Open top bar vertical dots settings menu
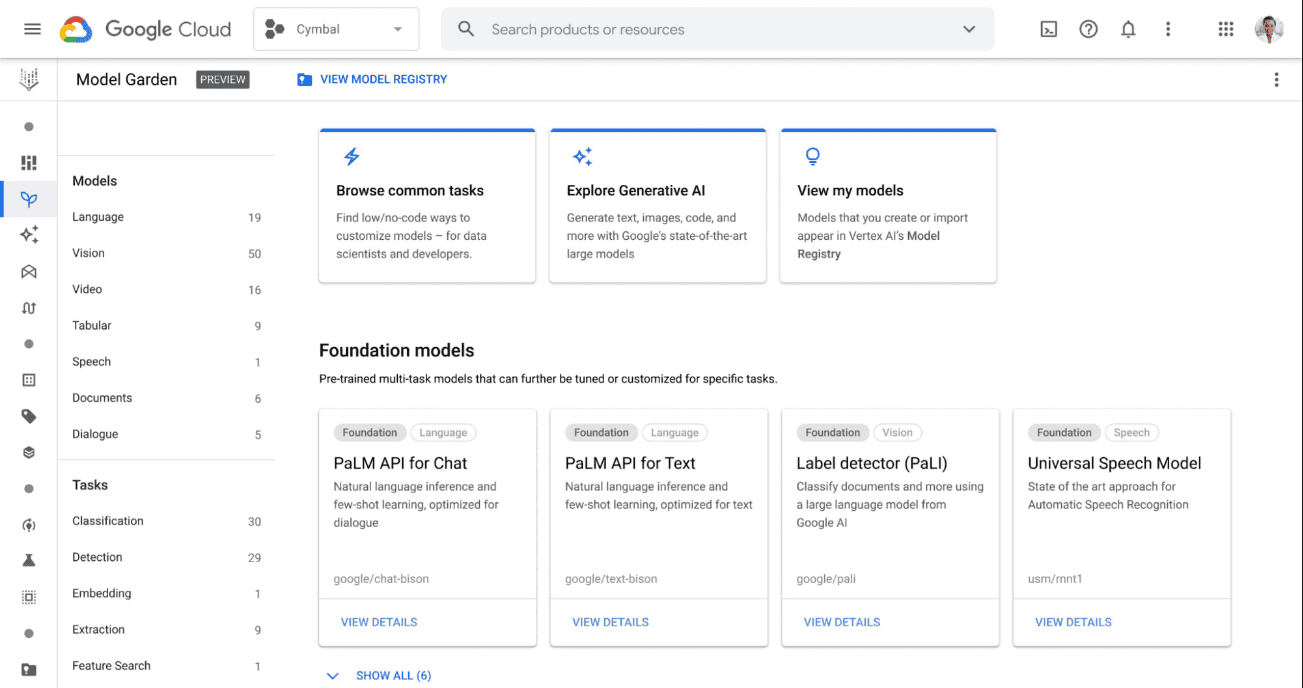Screen dimensions: 1303x688 (x=1168, y=29)
